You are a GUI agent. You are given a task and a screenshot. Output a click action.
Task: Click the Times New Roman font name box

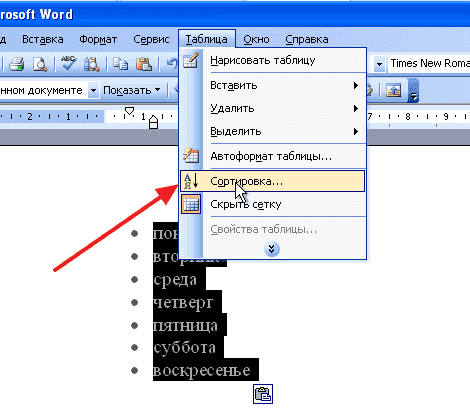[x=429, y=63]
